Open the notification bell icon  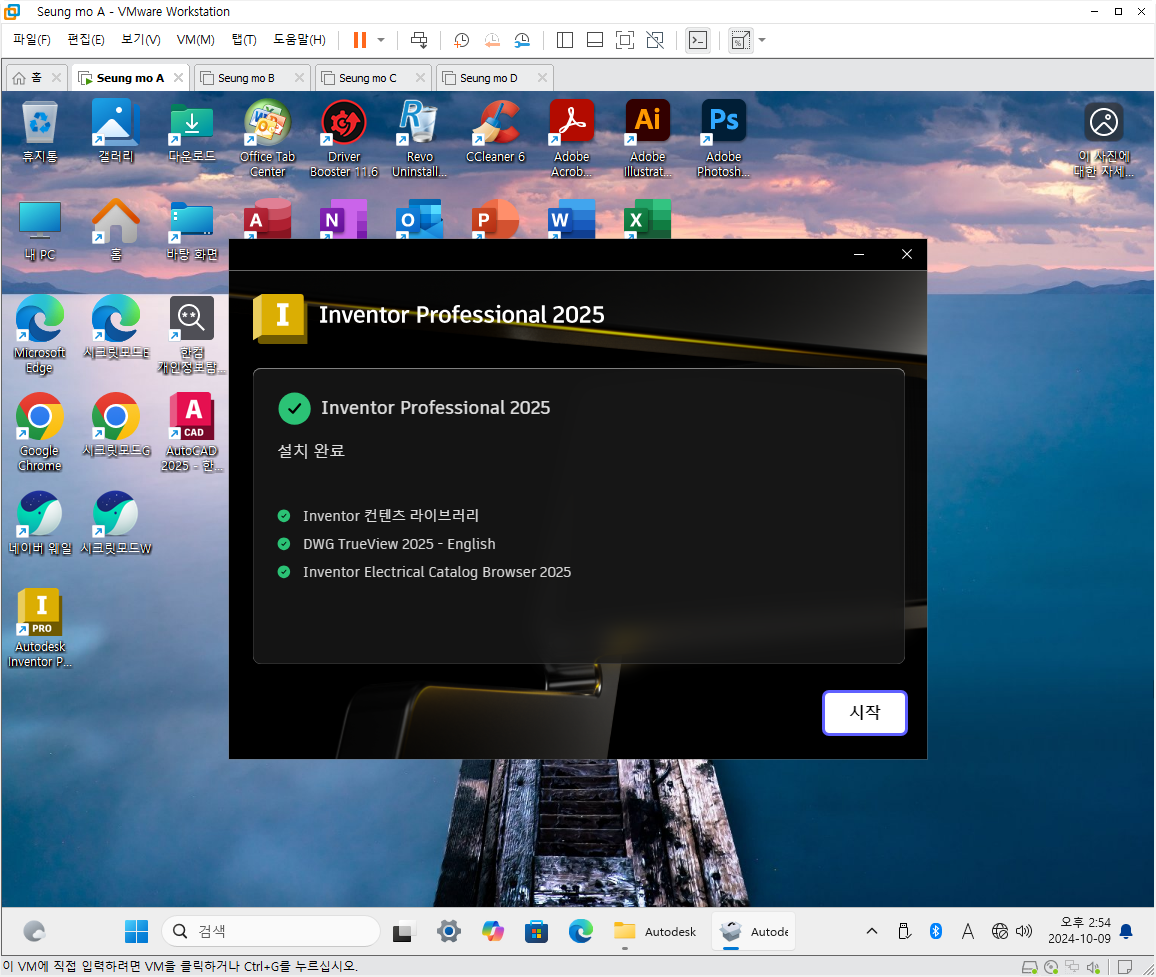pyautogui.click(x=1126, y=931)
